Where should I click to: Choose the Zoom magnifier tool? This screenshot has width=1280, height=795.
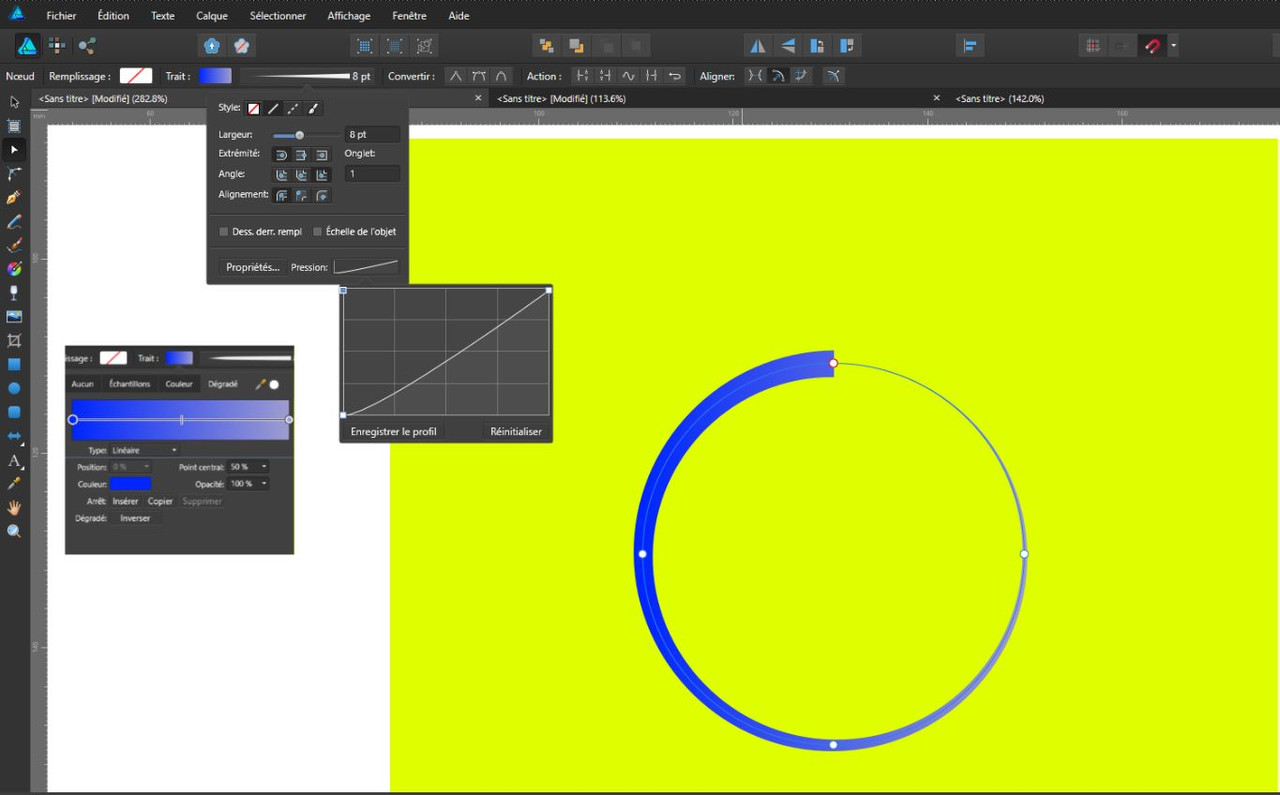(x=14, y=531)
